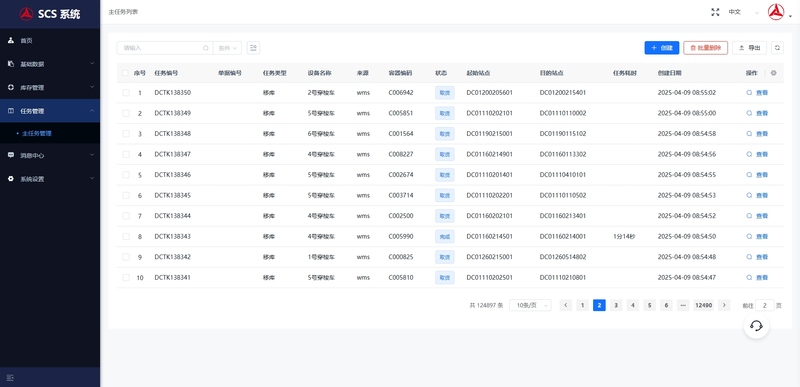Click container code C006942

[x=401, y=93]
